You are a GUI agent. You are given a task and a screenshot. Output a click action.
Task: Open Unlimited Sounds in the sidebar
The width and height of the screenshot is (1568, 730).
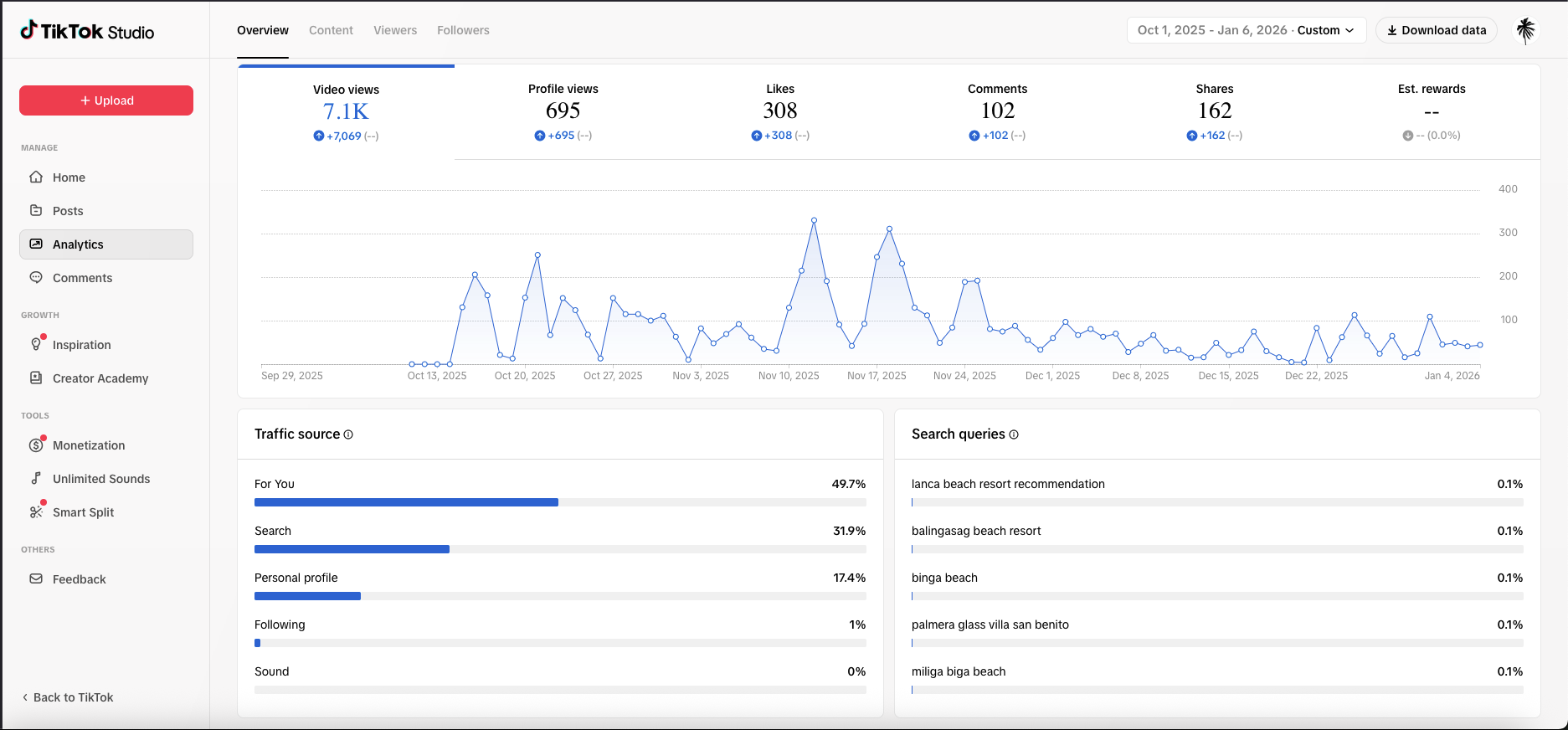point(106,479)
